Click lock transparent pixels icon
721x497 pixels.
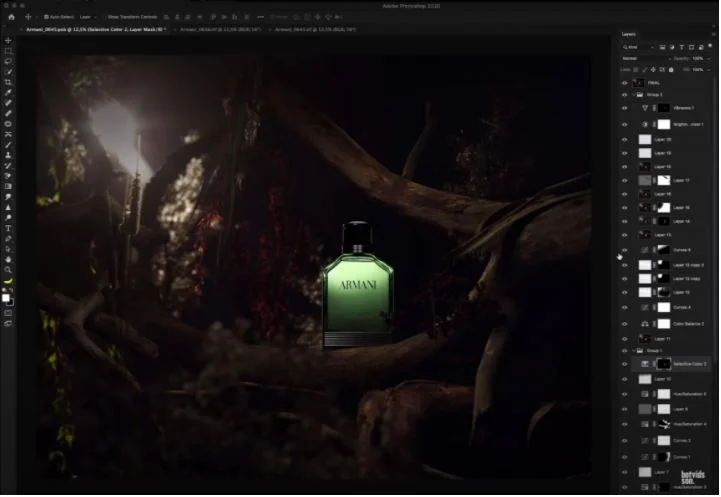point(636,70)
